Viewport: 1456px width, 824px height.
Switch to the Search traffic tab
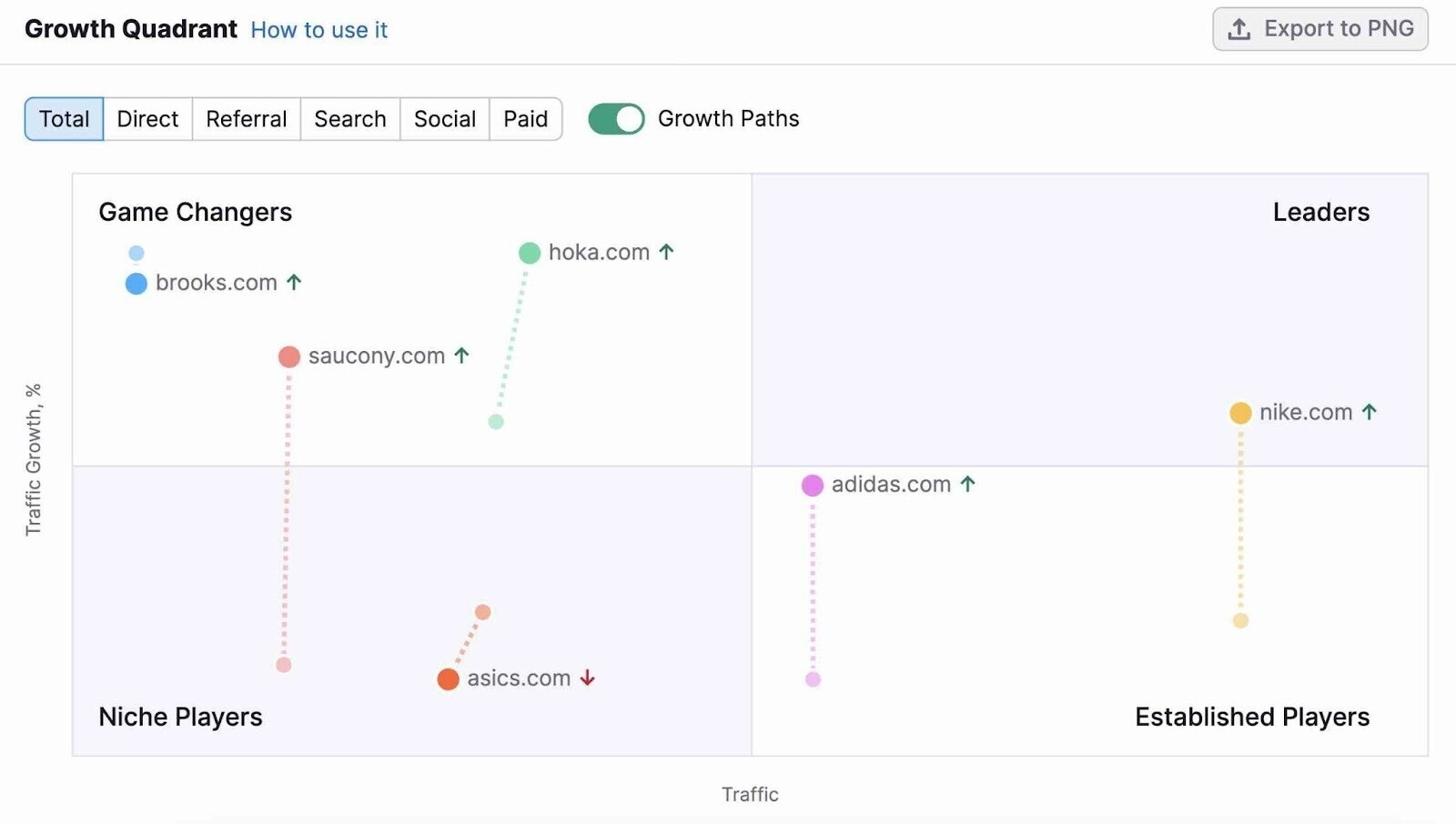(349, 118)
